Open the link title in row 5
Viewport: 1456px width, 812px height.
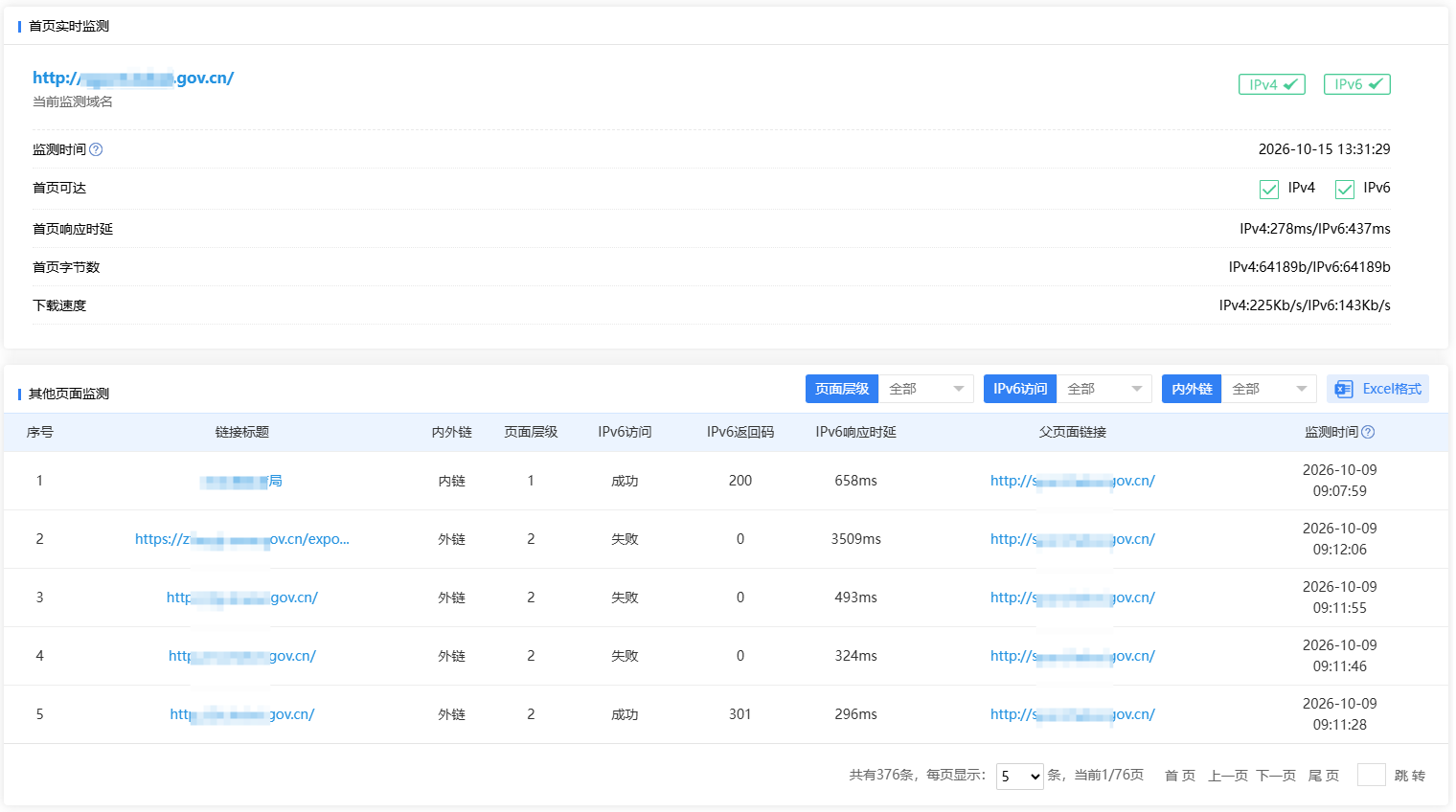[x=242, y=714]
